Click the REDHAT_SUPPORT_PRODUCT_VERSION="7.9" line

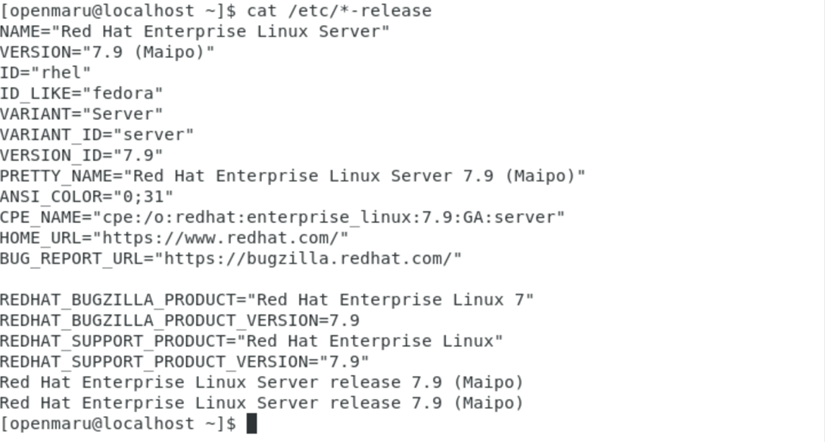point(184,361)
